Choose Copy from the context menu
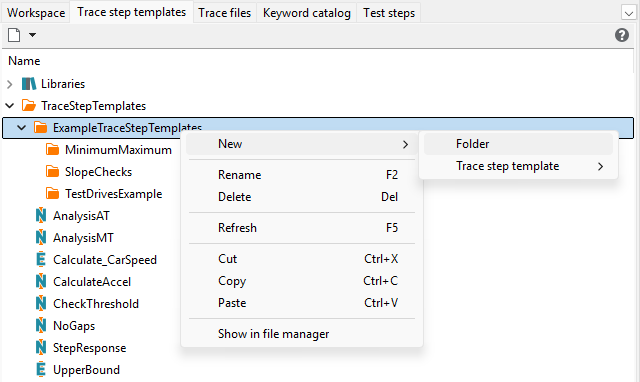Screen dimensions: 640x382 coord(302,281)
